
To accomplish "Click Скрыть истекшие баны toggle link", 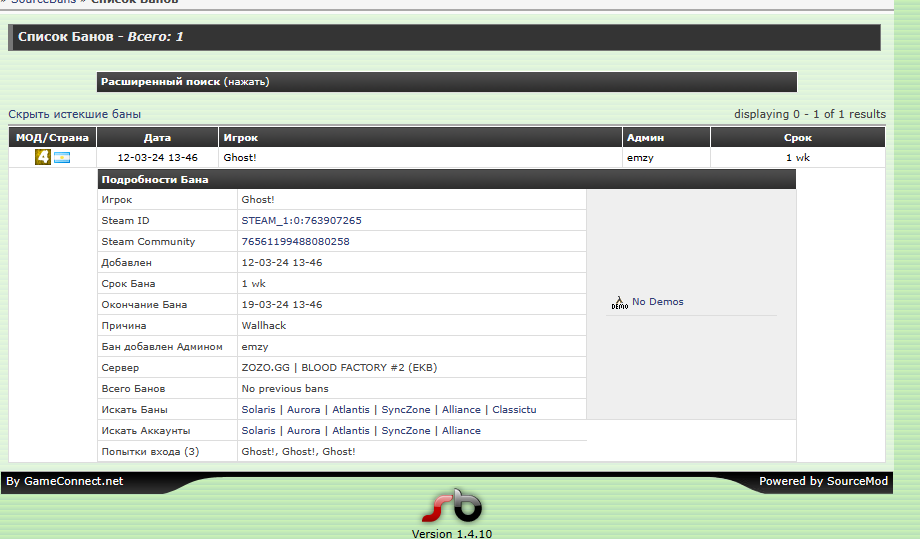I will click(75, 114).
